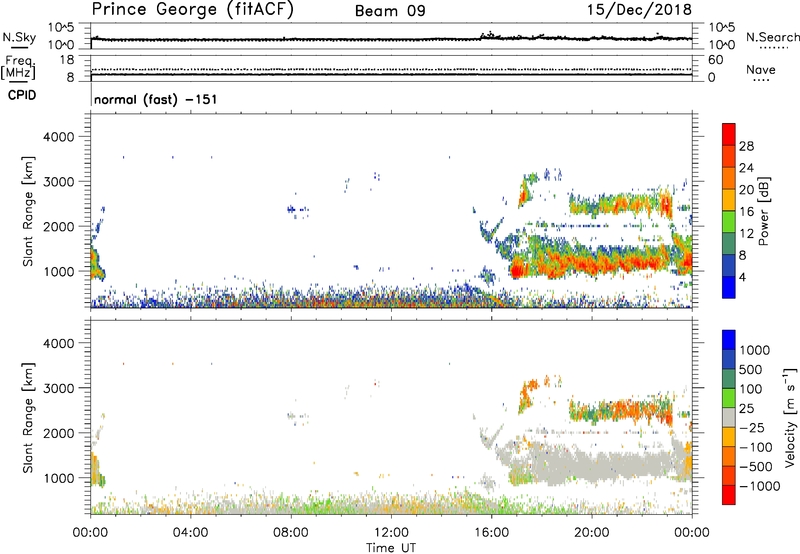Pick the top blue velocity segment above 1000
The height and width of the screenshot is (554, 800).
coord(729,340)
